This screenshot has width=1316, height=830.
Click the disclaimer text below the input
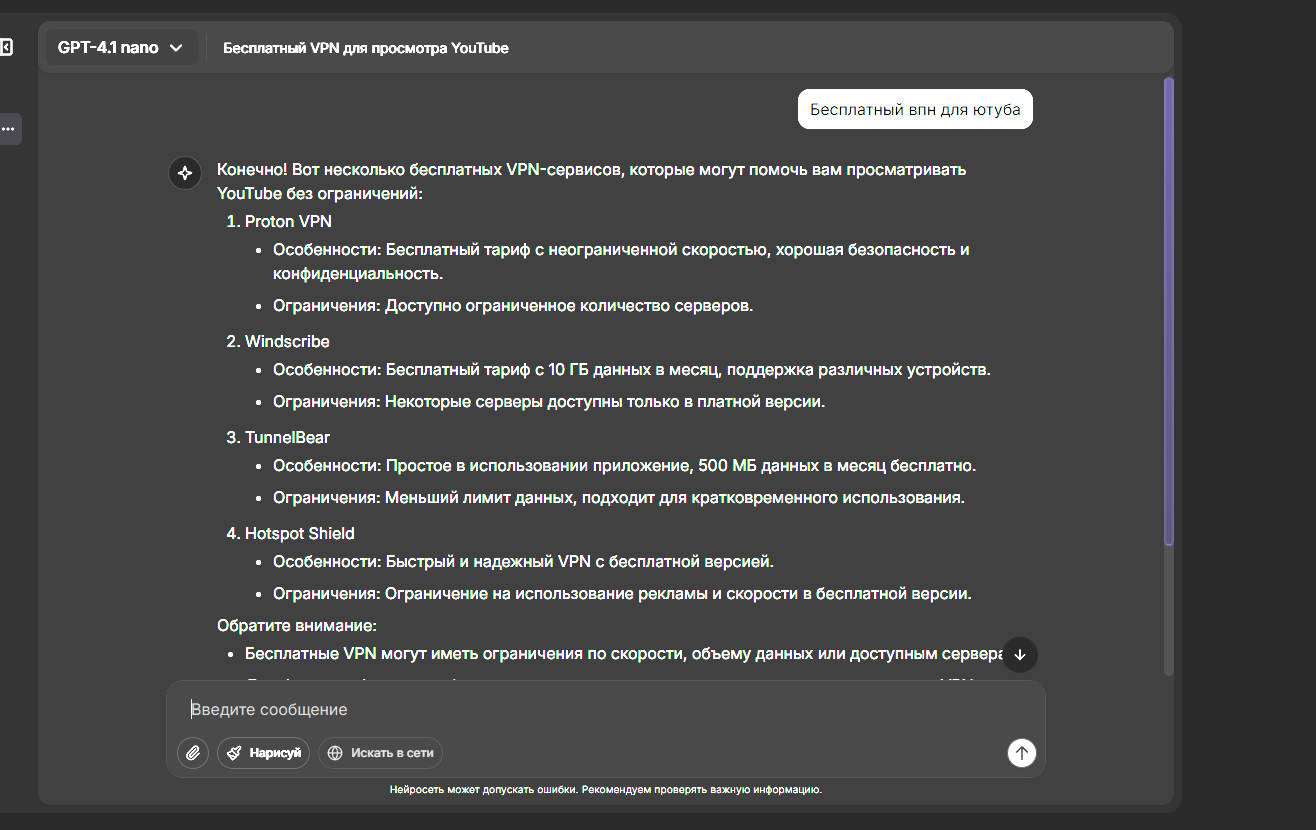pos(606,790)
